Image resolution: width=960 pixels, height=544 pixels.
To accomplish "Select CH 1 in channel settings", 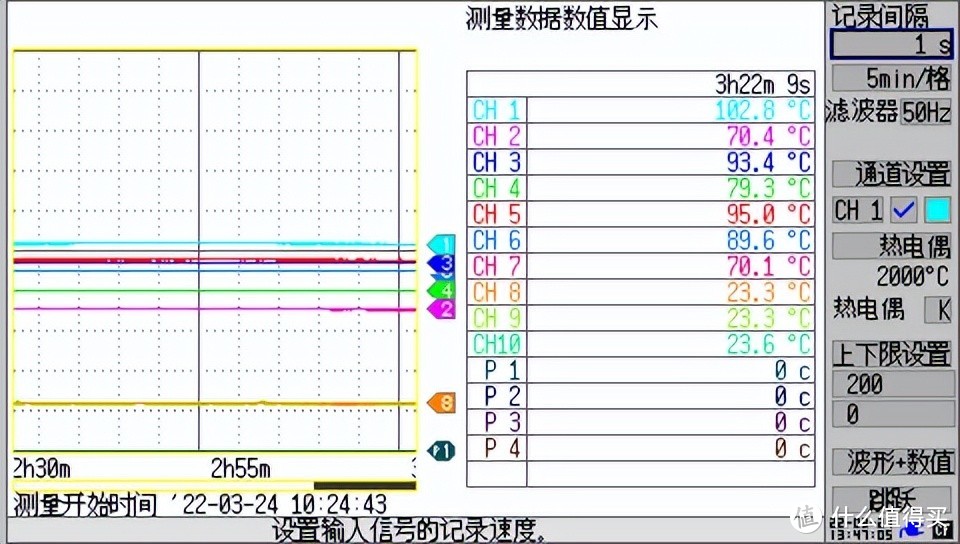I will tap(858, 211).
